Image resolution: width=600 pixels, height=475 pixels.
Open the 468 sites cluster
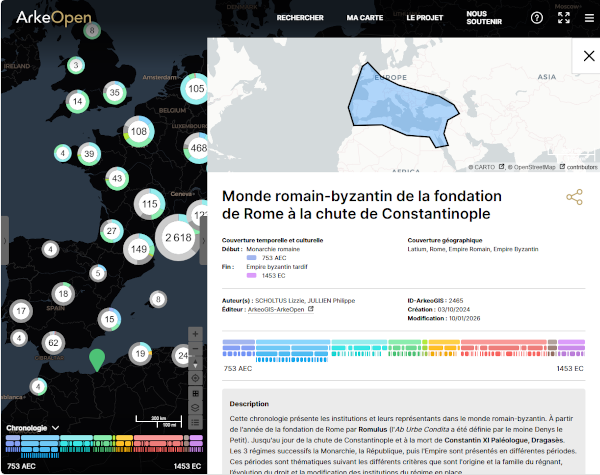(x=197, y=148)
